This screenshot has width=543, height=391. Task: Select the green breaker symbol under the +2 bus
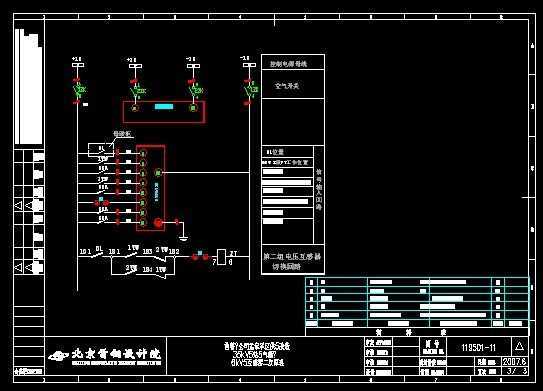[x=138, y=90]
